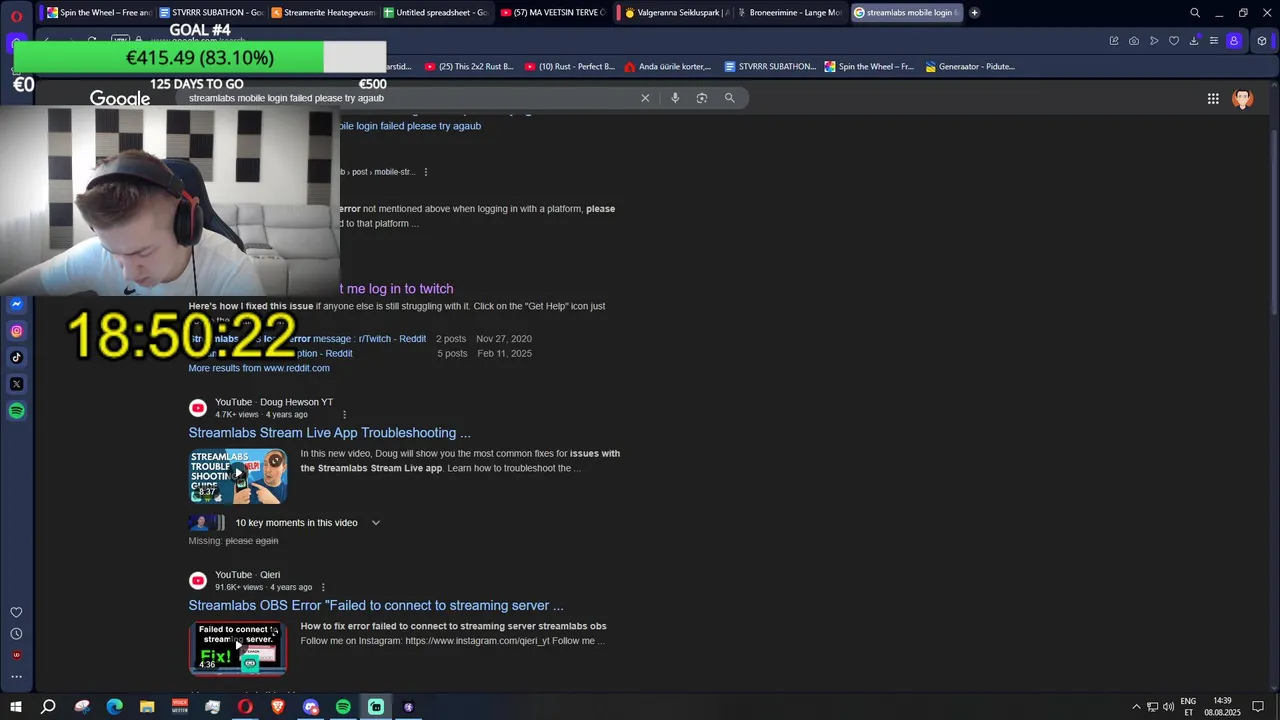This screenshot has height=720, width=1280.
Task: Open Opera tab search magnifier
Action: click(1194, 13)
